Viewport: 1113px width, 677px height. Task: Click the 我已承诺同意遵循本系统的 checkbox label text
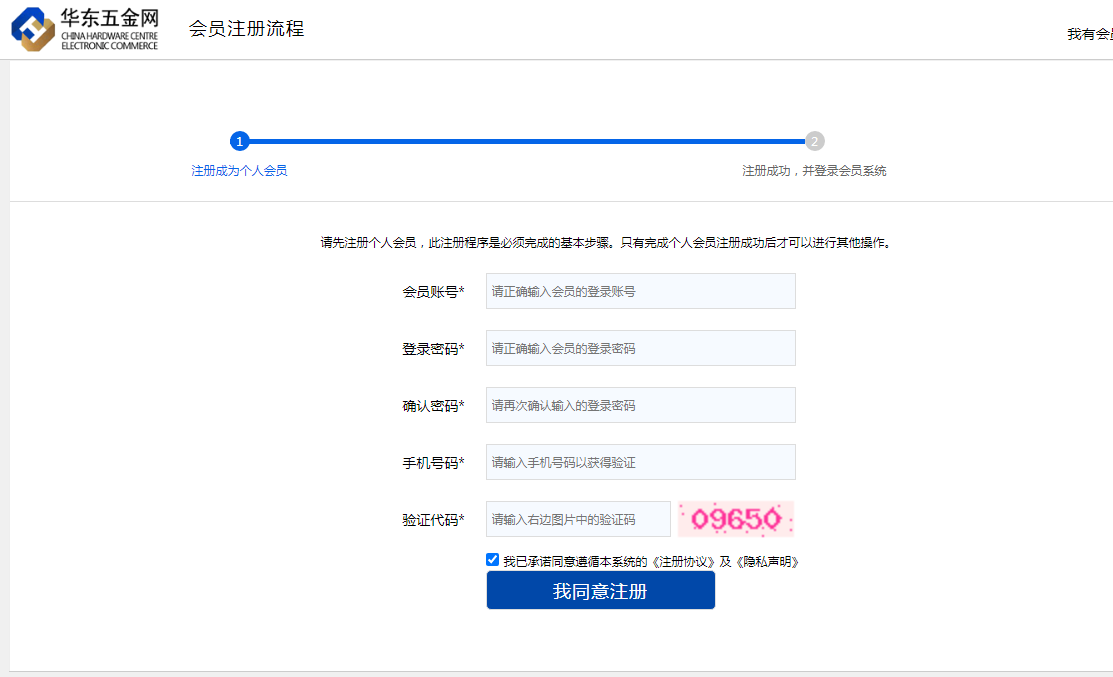tap(575, 562)
